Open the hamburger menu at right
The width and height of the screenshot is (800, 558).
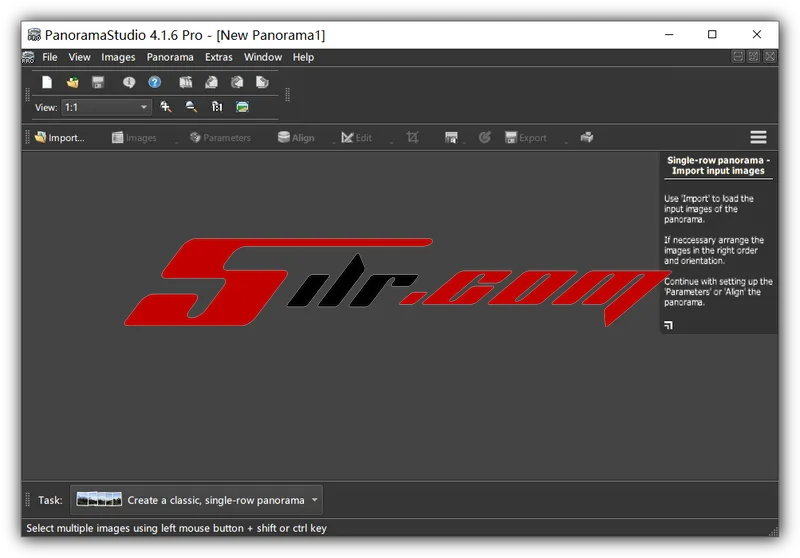(x=758, y=137)
